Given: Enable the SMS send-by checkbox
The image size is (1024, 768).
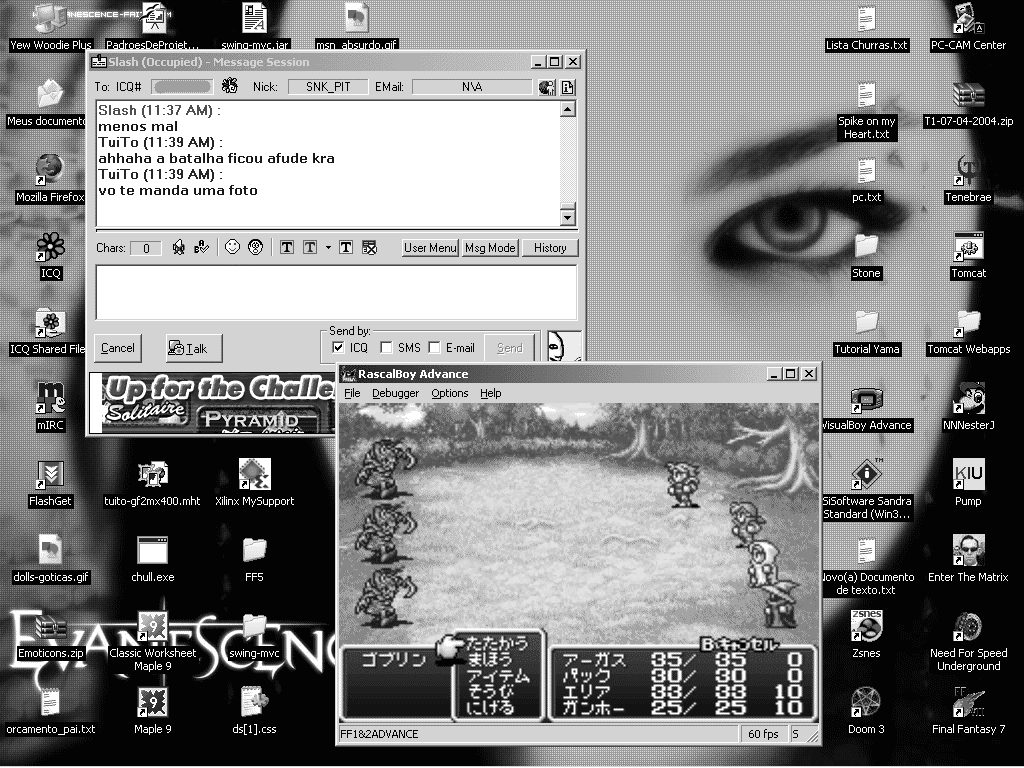Looking at the screenshot, I should (386, 347).
